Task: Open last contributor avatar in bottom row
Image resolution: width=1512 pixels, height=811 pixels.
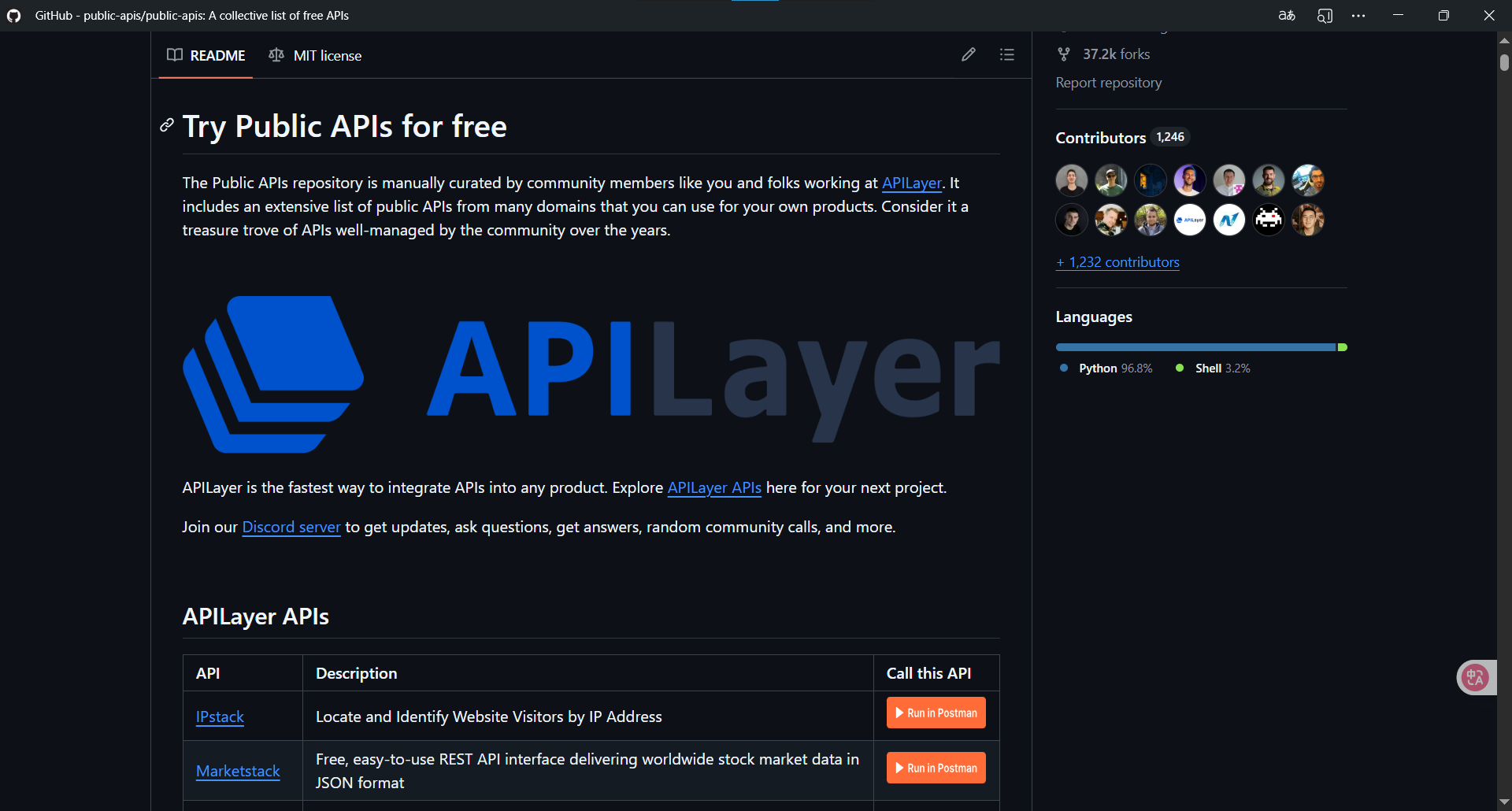Action: [1308, 220]
